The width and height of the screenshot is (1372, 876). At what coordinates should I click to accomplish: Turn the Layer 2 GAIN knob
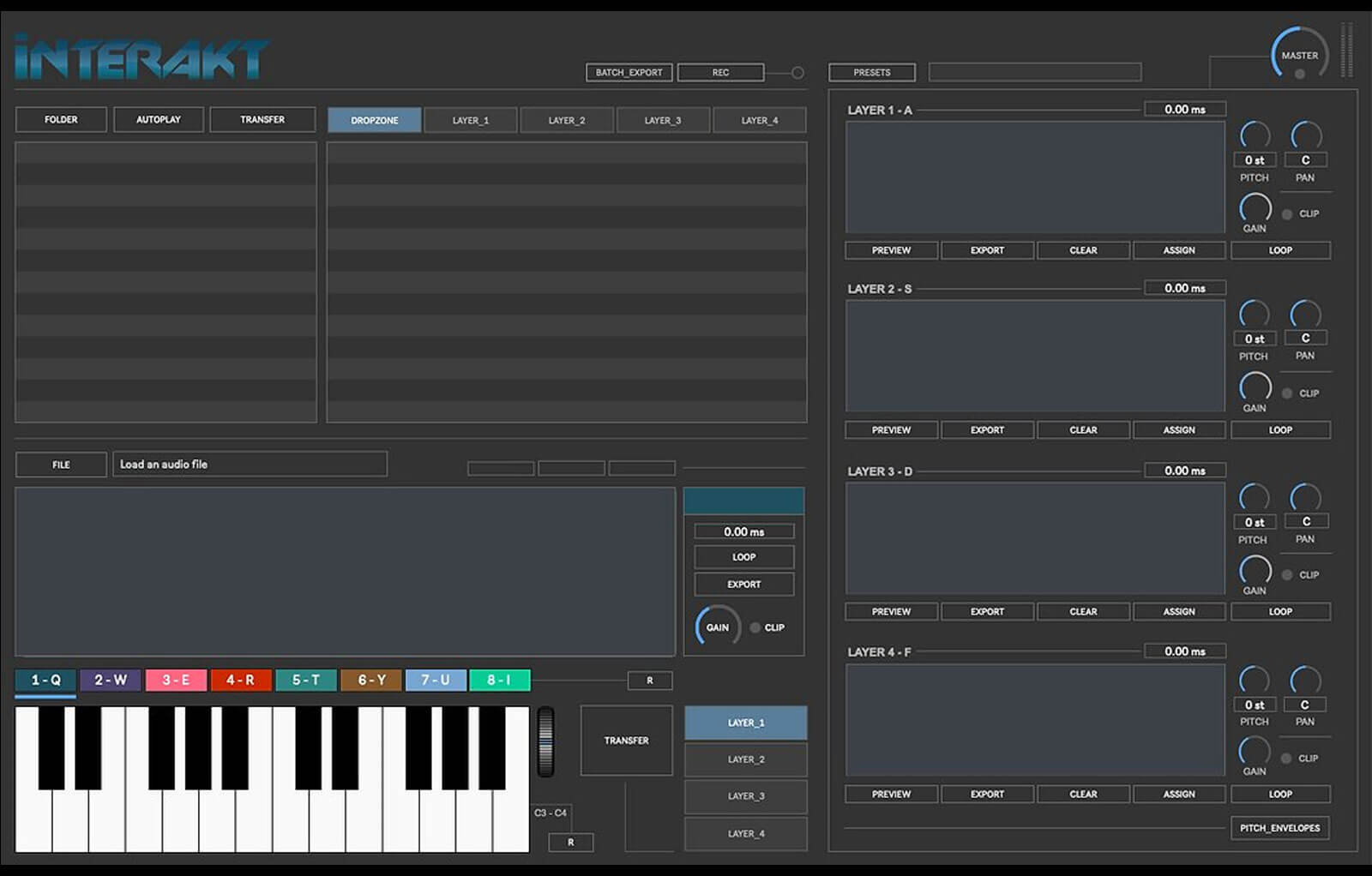pos(1255,387)
